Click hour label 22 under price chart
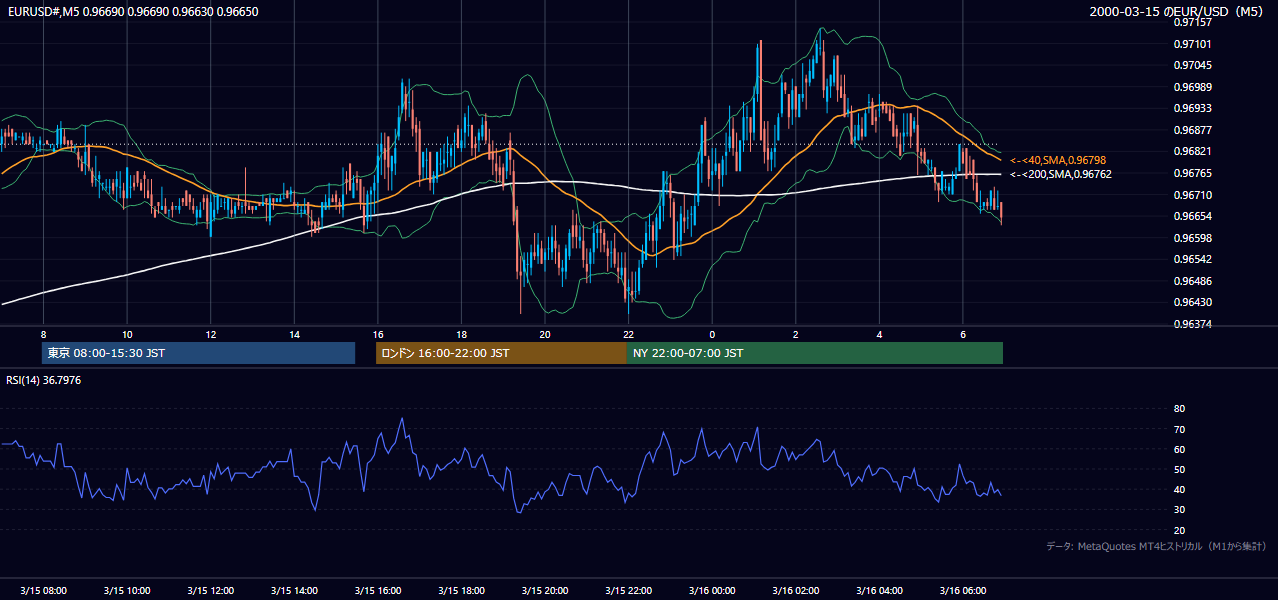The width and height of the screenshot is (1278, 600). (x=628, y=334)
